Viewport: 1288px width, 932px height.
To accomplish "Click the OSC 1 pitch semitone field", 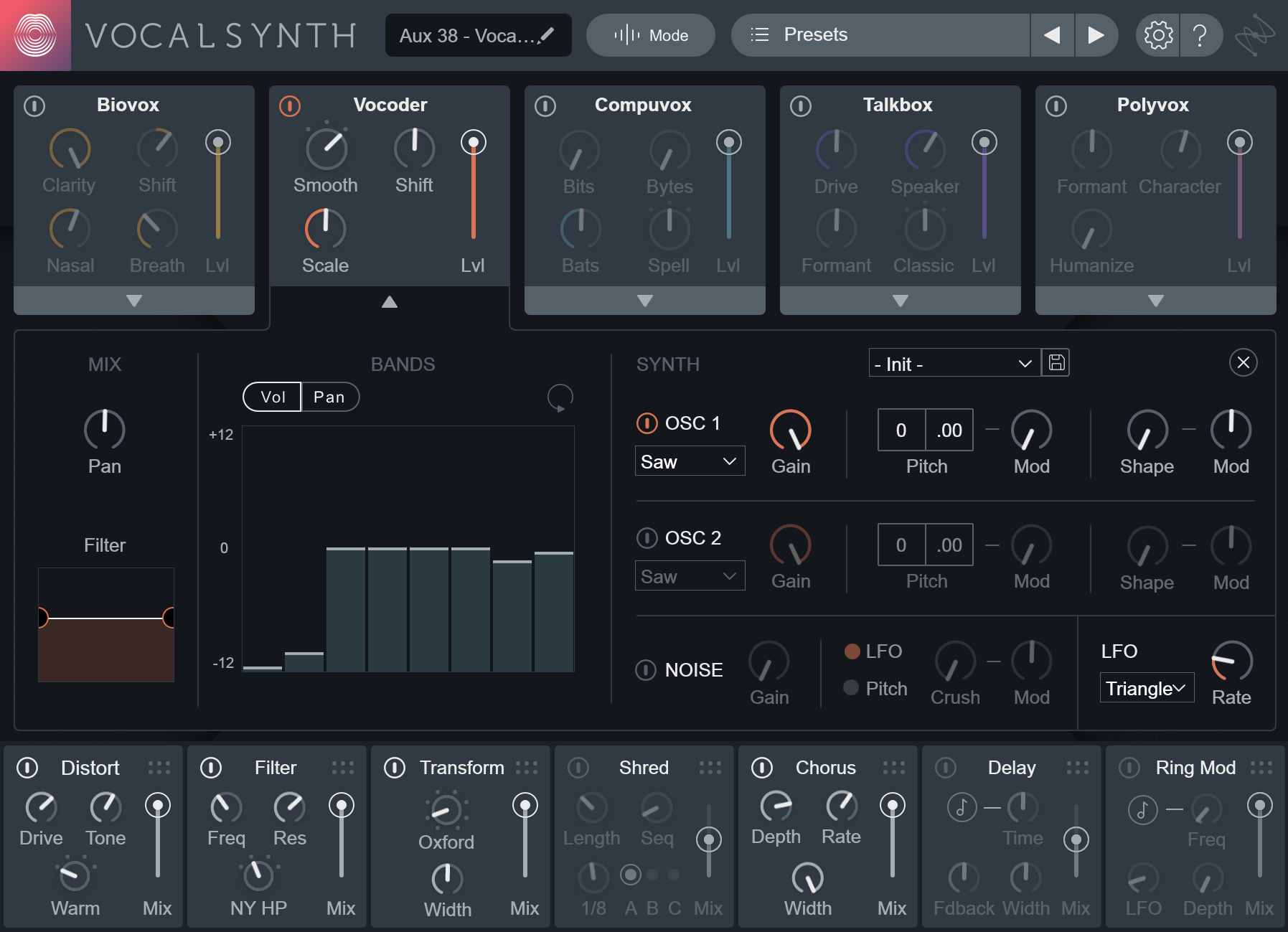I will (x=901, y=430).
